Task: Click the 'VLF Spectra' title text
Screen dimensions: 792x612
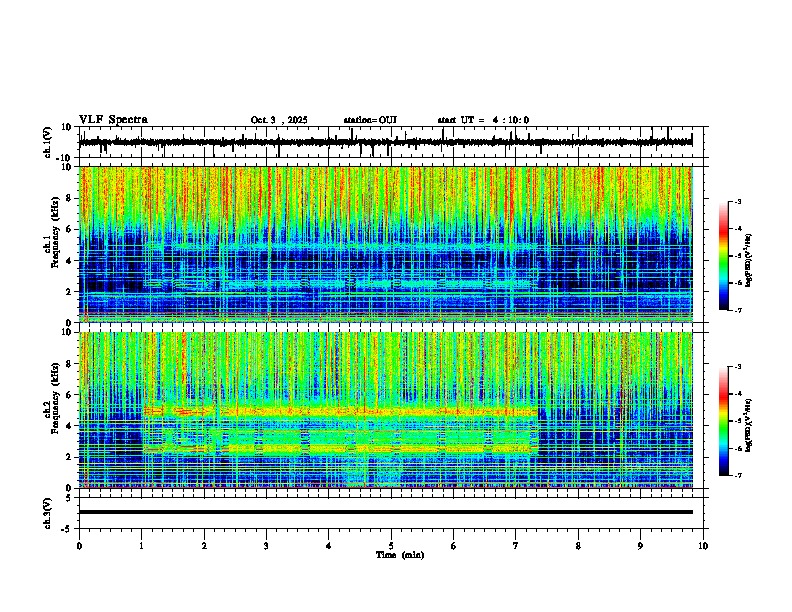Action: [113, 120]
